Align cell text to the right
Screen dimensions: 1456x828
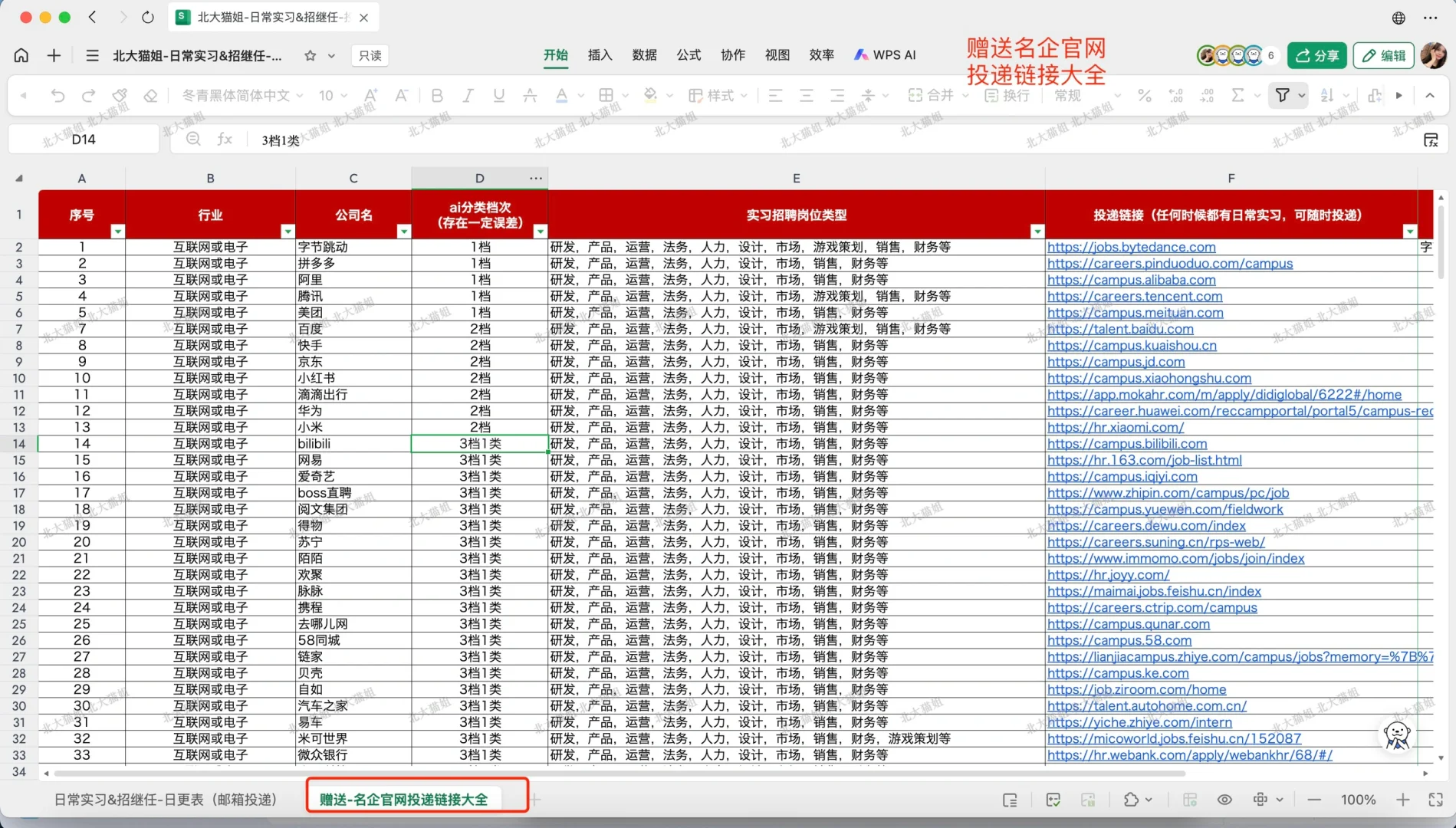pyautogui.click(x=837, y=95)
